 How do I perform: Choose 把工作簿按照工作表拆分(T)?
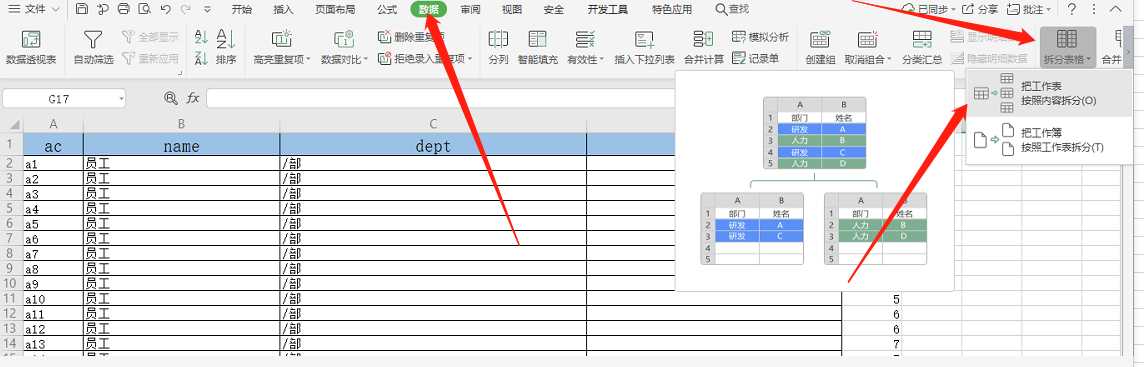pyautogui.click(x=1048, y=140)
